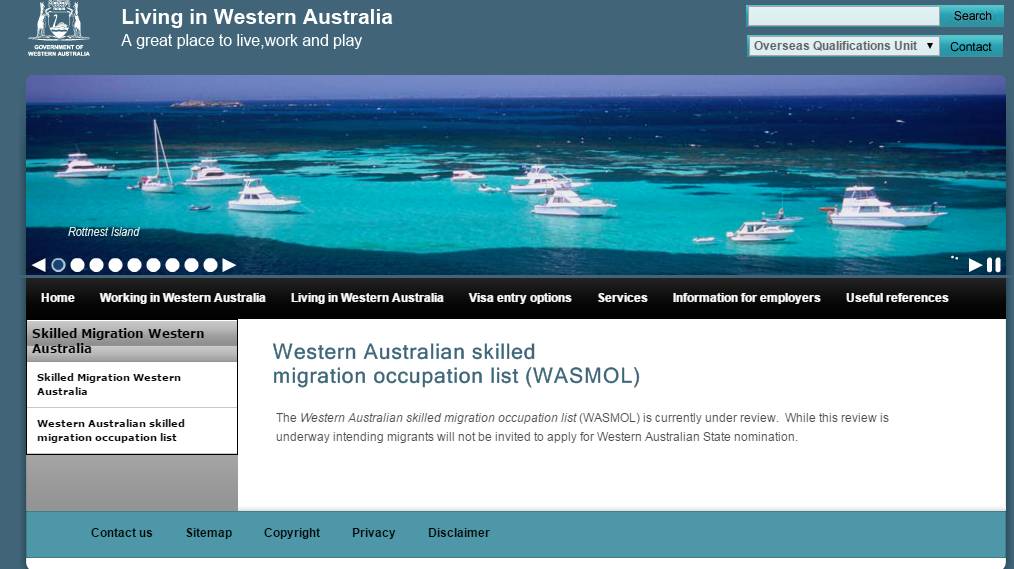Select the first slideshow dot indicator
The width and height of the screenshot is (1014, 569).
[x=58, y=265]
